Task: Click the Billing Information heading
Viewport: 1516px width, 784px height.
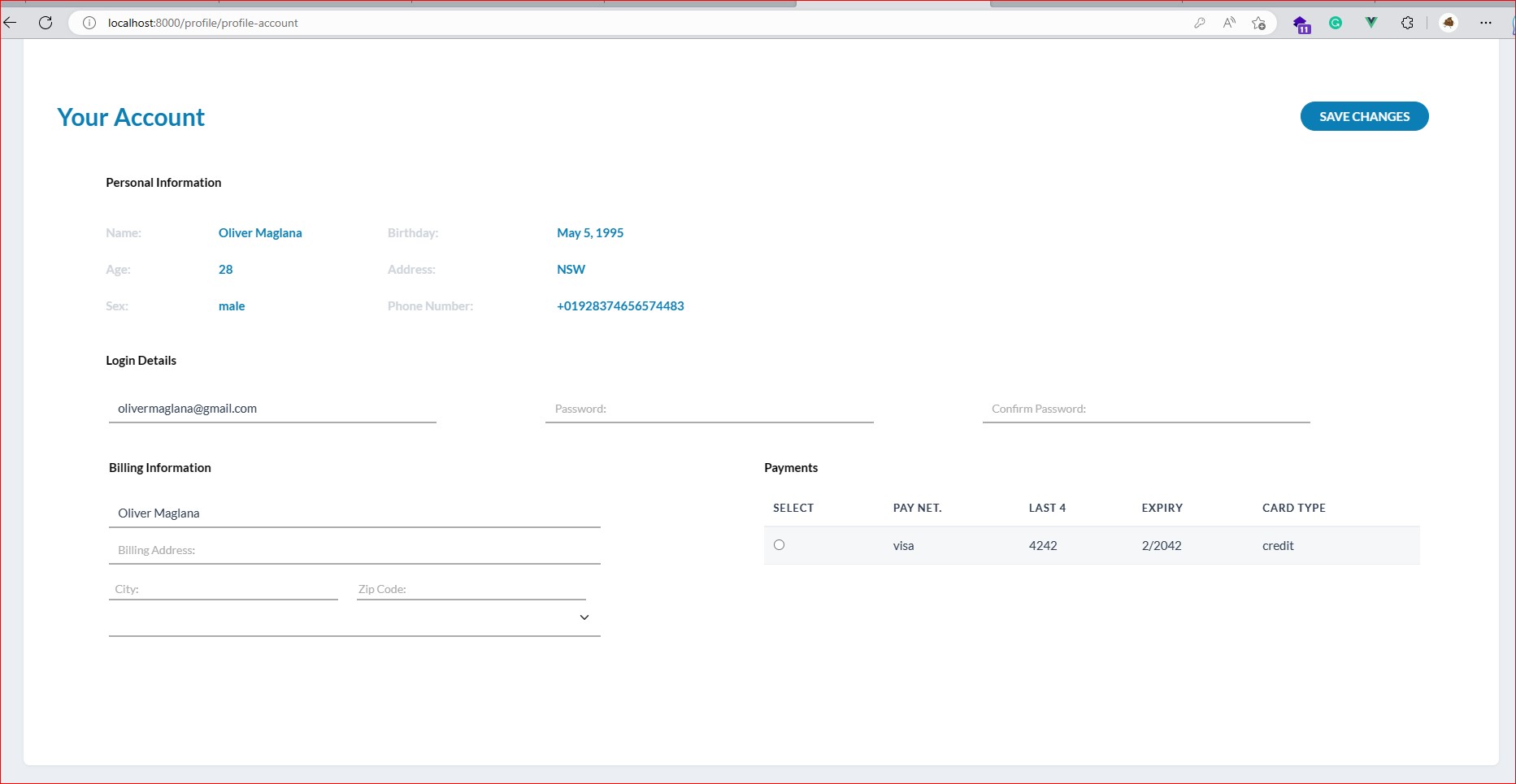Action: coord(160,468)
